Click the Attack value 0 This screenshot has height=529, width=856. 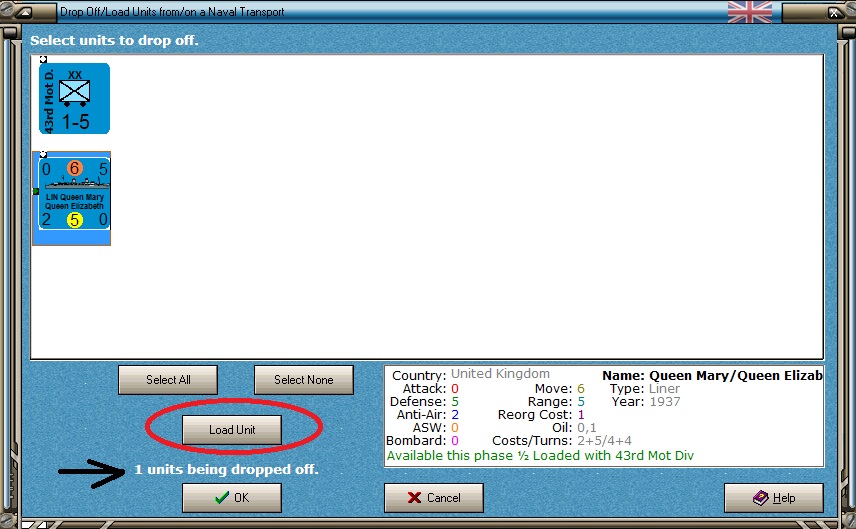tap(455, 389)
